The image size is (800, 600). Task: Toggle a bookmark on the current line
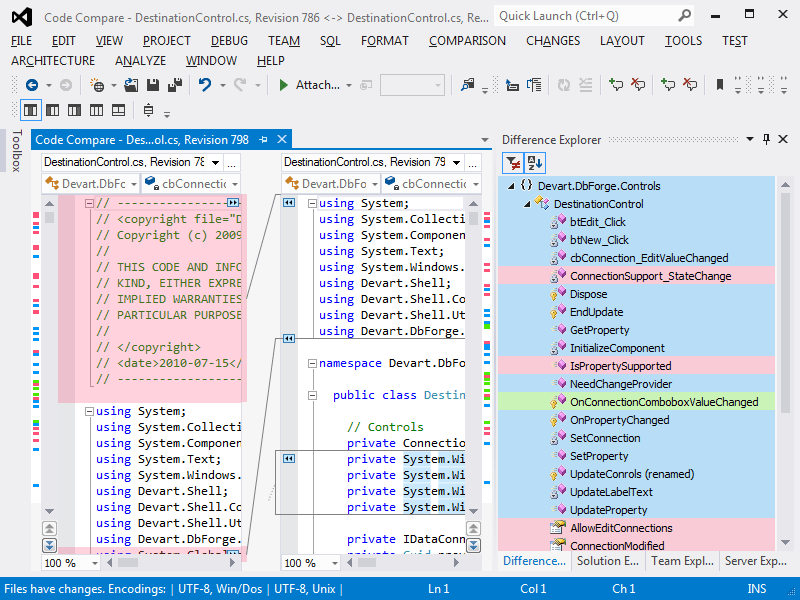click(x=720, y=84)
